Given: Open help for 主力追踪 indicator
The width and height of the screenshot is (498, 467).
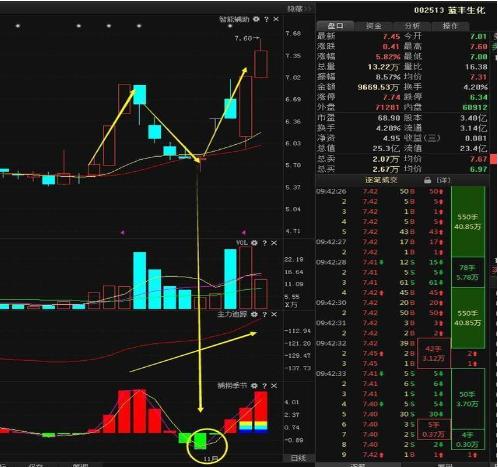Looking at the screenshot, I should [x=264, y=314].
